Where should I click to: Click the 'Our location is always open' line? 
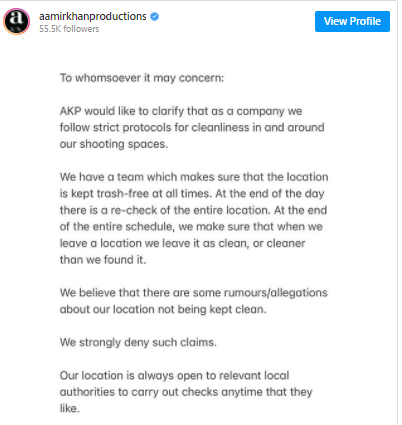tap(174, 375)
